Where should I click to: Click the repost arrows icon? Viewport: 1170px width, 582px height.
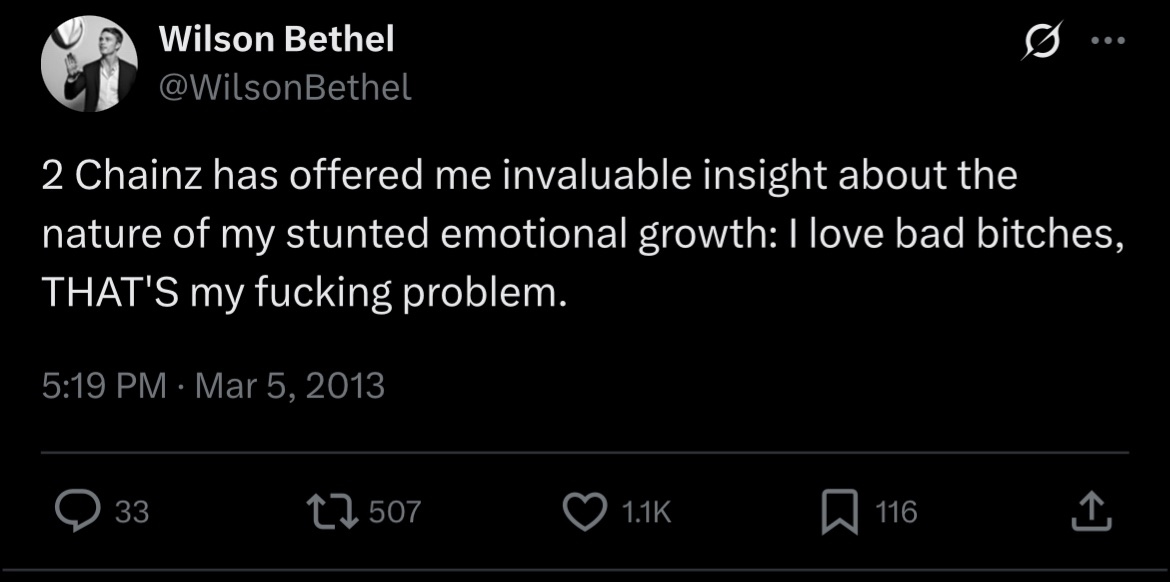coord(334,512)
